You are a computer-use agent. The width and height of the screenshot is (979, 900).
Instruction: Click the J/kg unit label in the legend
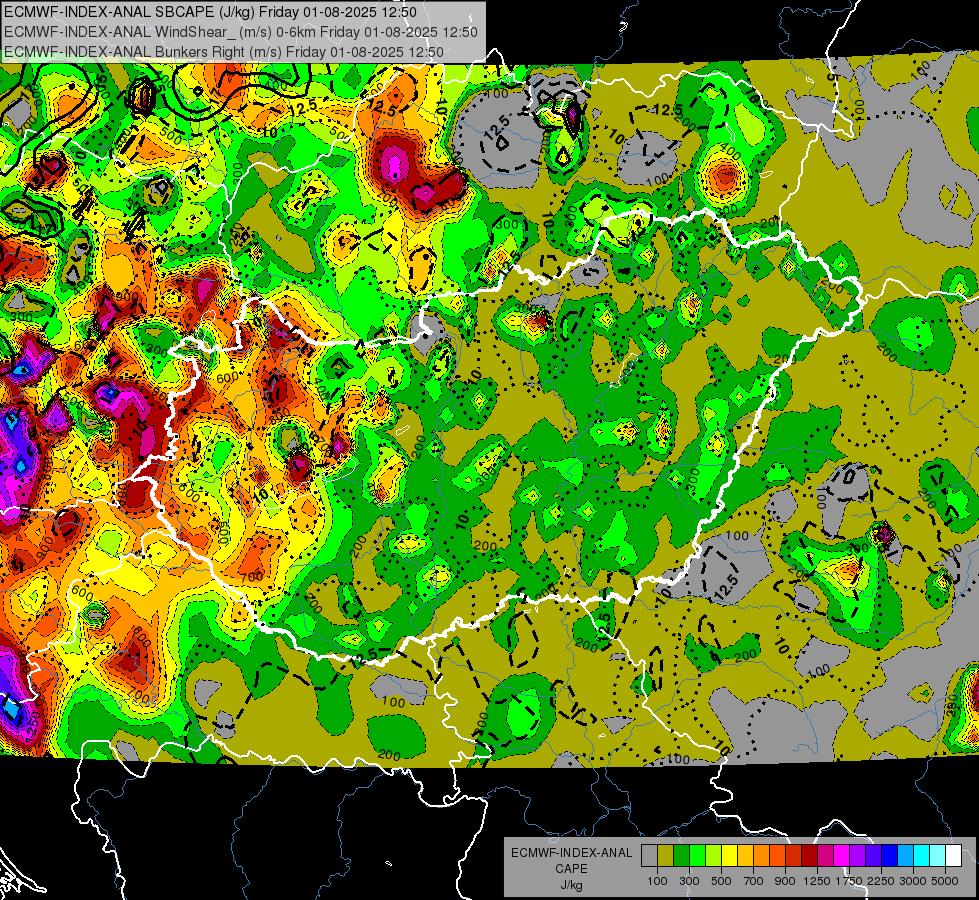click(571, 885)
